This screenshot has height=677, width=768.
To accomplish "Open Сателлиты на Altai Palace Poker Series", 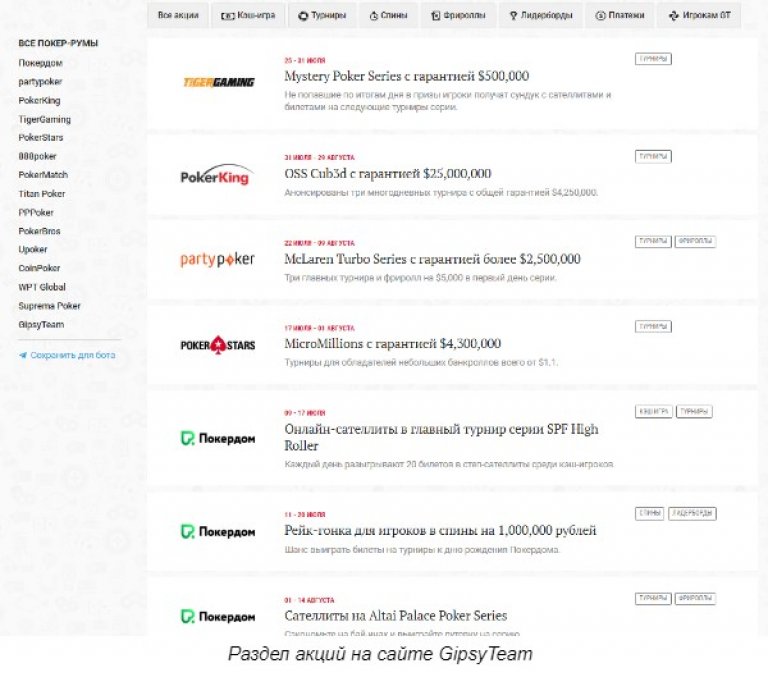I will pos(395,615).
